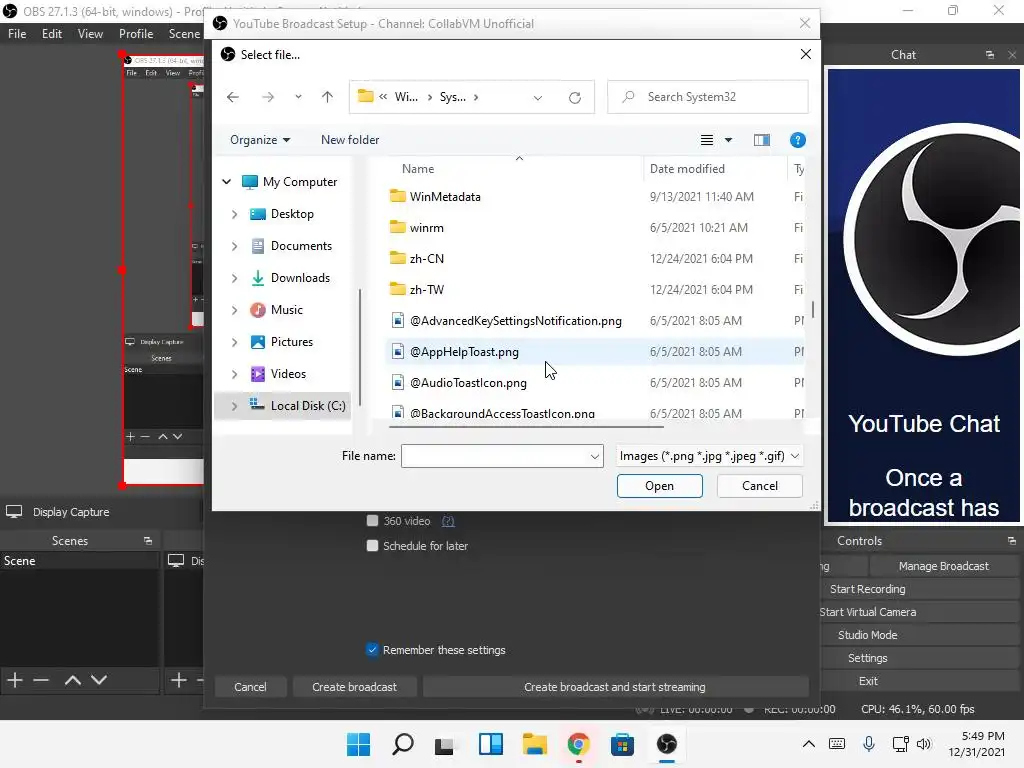1024x768 pixels.
Task: Expand the Local Disk (C:) node
Action: [x=234, y=406]
